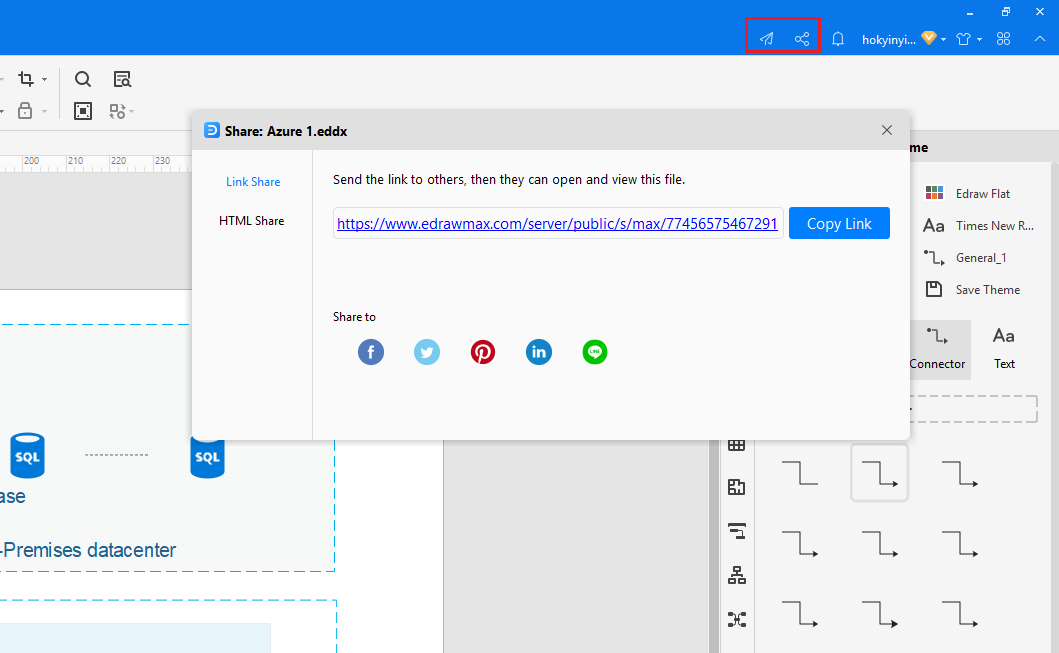
Task: Expand the Lock dropdown arrow
Action: (x=45, y=111)
